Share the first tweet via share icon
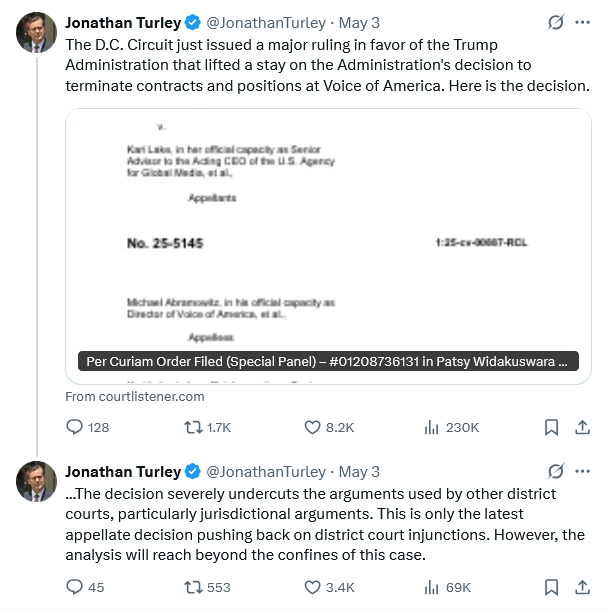Viewport: 609px width, 610px height. point(583,427)
